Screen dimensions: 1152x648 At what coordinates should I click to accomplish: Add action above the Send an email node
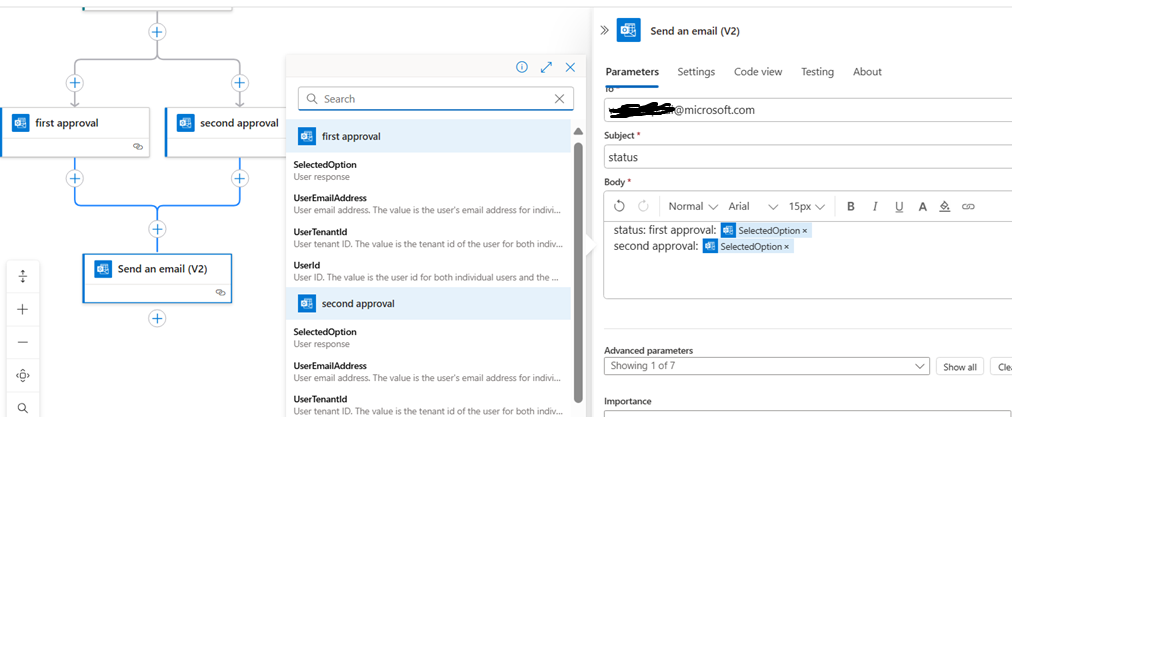pyautogui.click(x=157, y=229)
